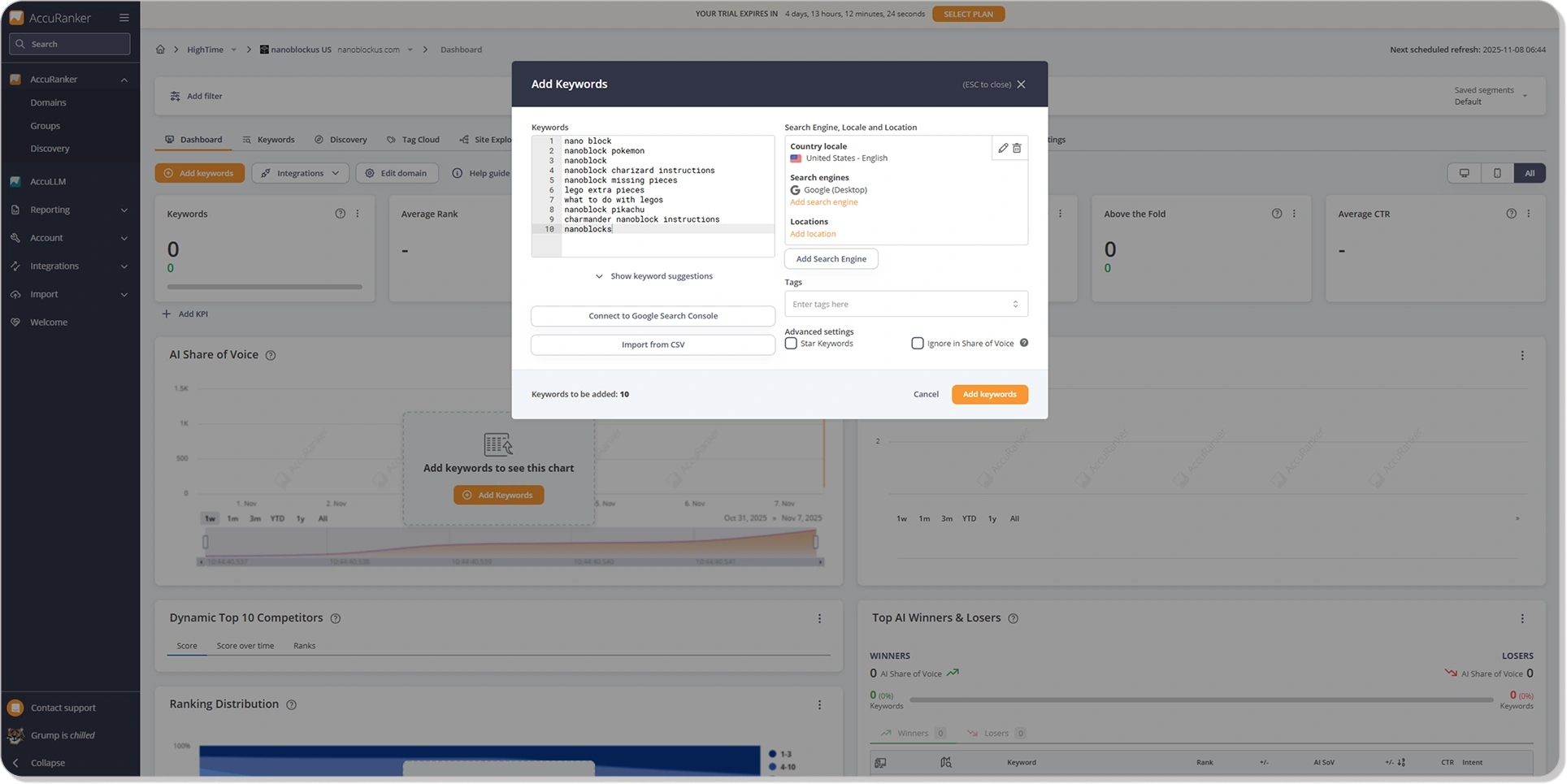The image size is (1567, 784).
Task: Click Add Search Engine button
Action: point(831,259)
